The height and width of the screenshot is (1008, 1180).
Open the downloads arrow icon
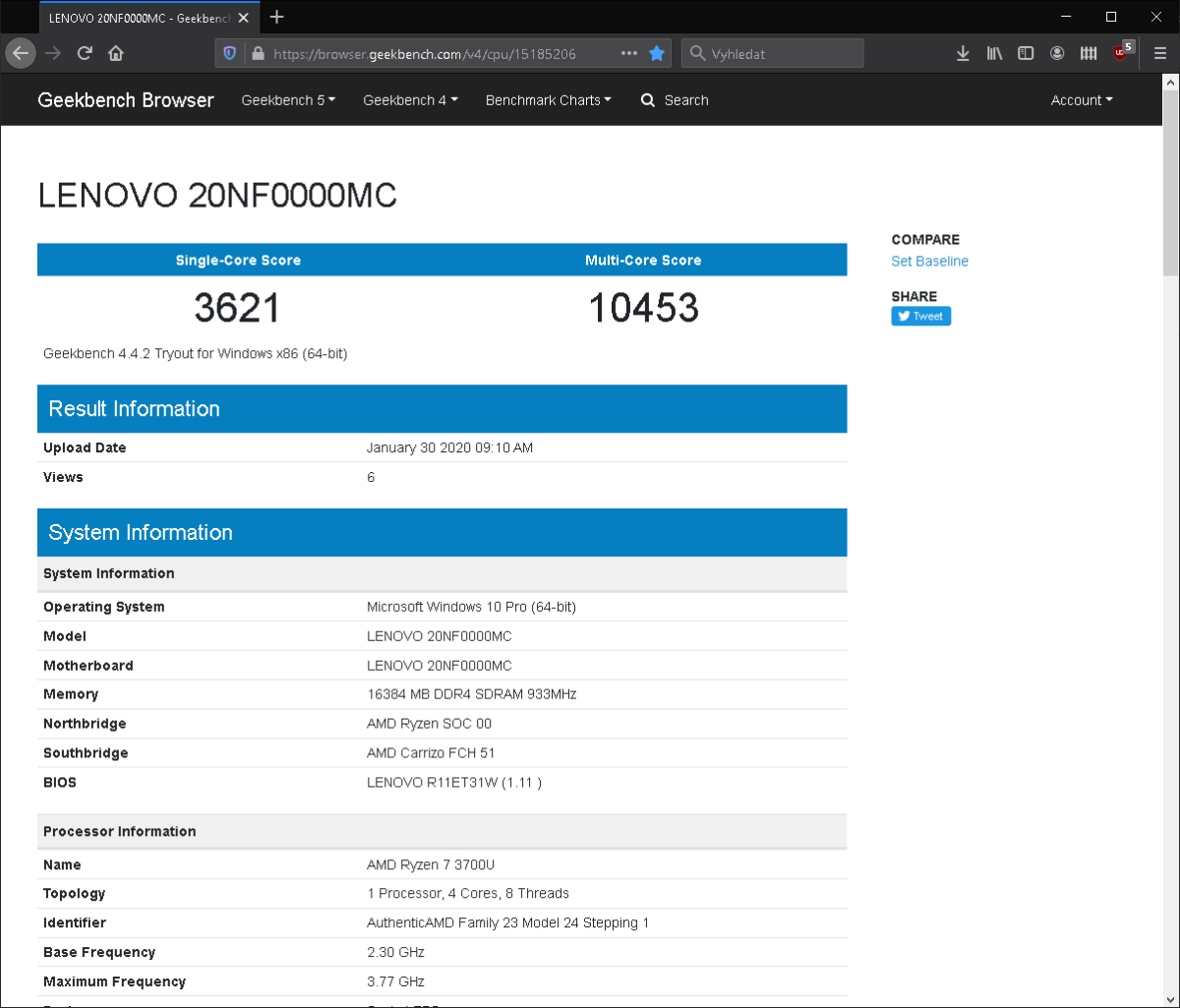[963, 53]
